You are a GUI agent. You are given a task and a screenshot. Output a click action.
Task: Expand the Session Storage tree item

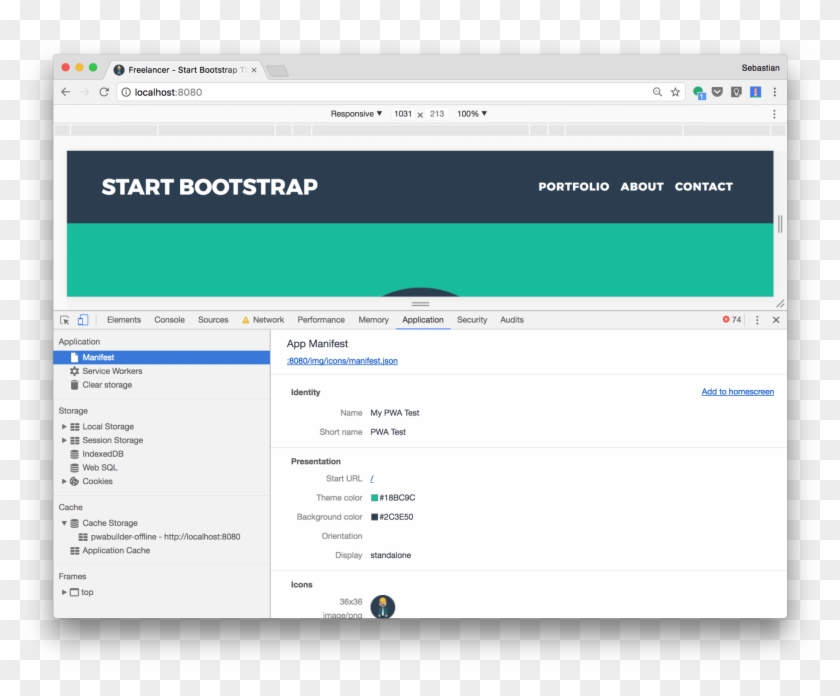[x=64, y=440]
